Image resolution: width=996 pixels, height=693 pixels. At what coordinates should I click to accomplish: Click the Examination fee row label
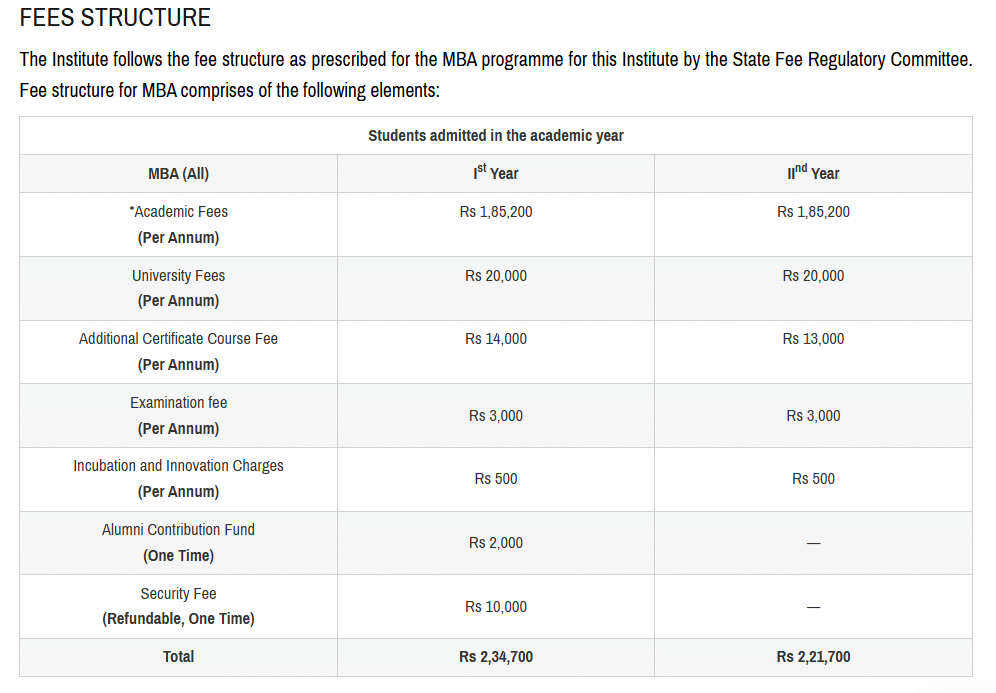point(178,403)
